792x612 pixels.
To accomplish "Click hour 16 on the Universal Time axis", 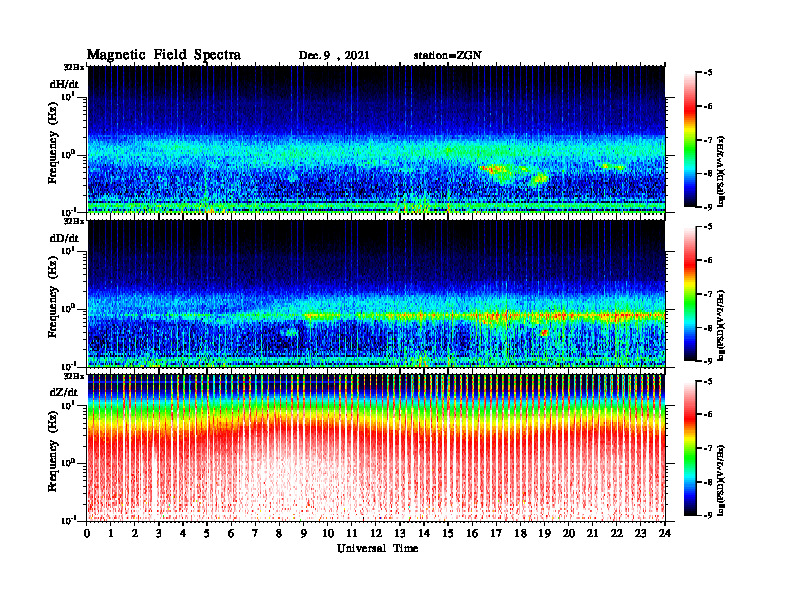I will 472,533.
